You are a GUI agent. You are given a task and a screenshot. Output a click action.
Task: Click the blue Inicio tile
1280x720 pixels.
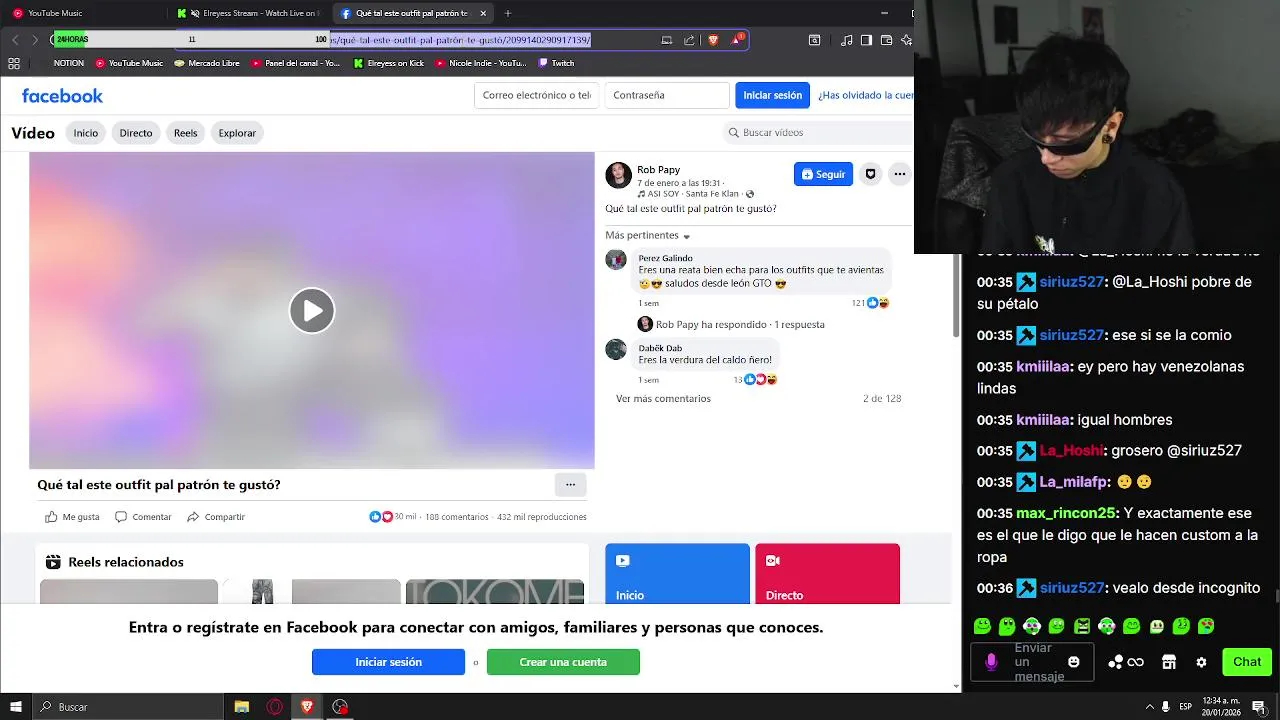click(677, 574)
